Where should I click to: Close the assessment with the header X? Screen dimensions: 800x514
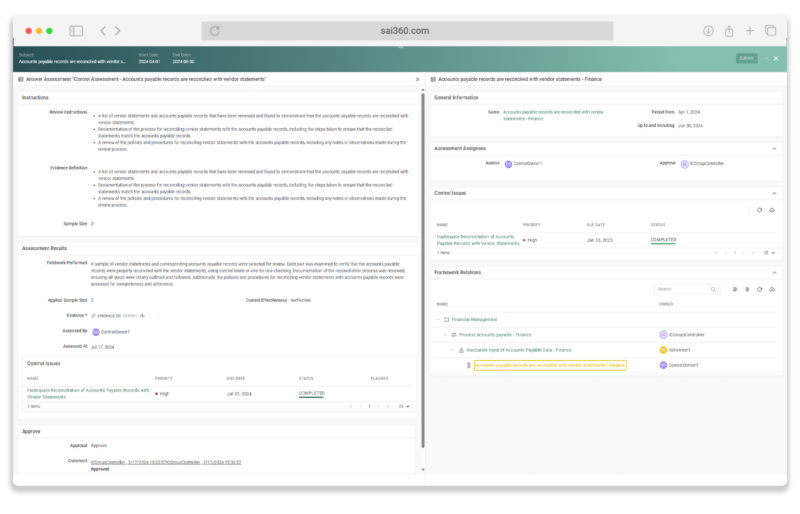[x=776, y=59]
